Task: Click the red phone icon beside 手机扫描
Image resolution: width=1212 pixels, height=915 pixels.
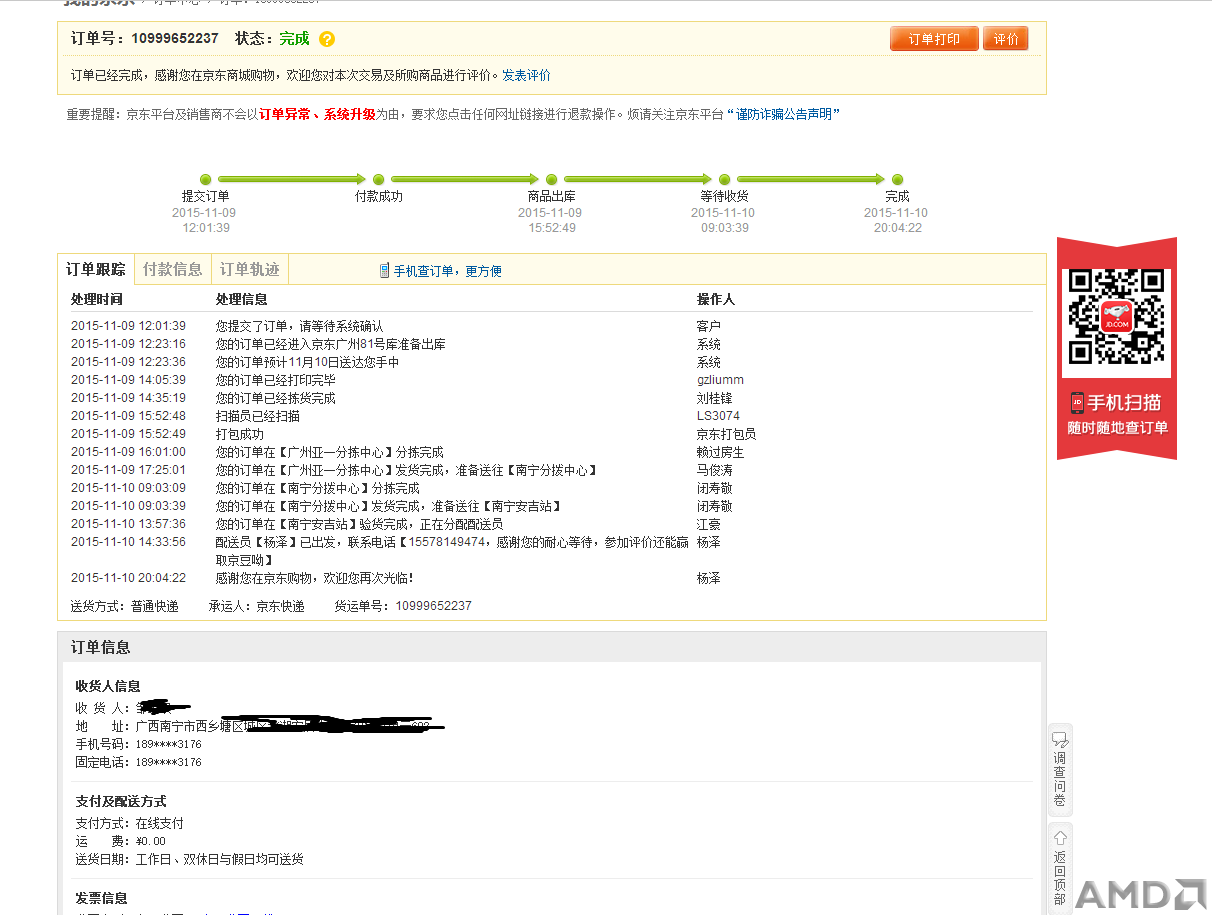Action: (x=1078, y=403)
